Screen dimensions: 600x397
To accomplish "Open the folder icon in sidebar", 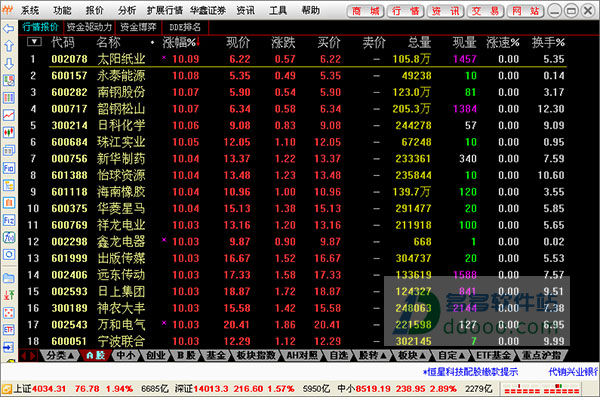I will [8, 278].
